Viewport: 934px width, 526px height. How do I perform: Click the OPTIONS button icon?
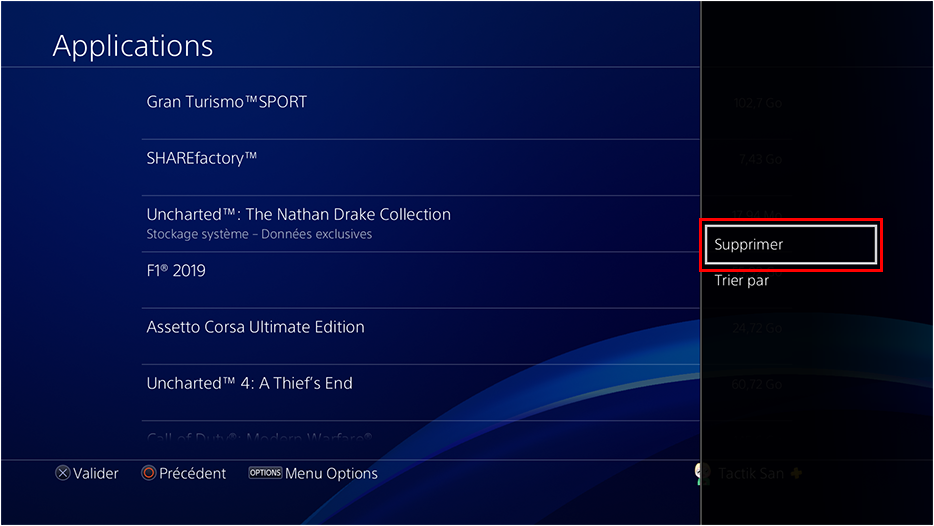(265, 472)
